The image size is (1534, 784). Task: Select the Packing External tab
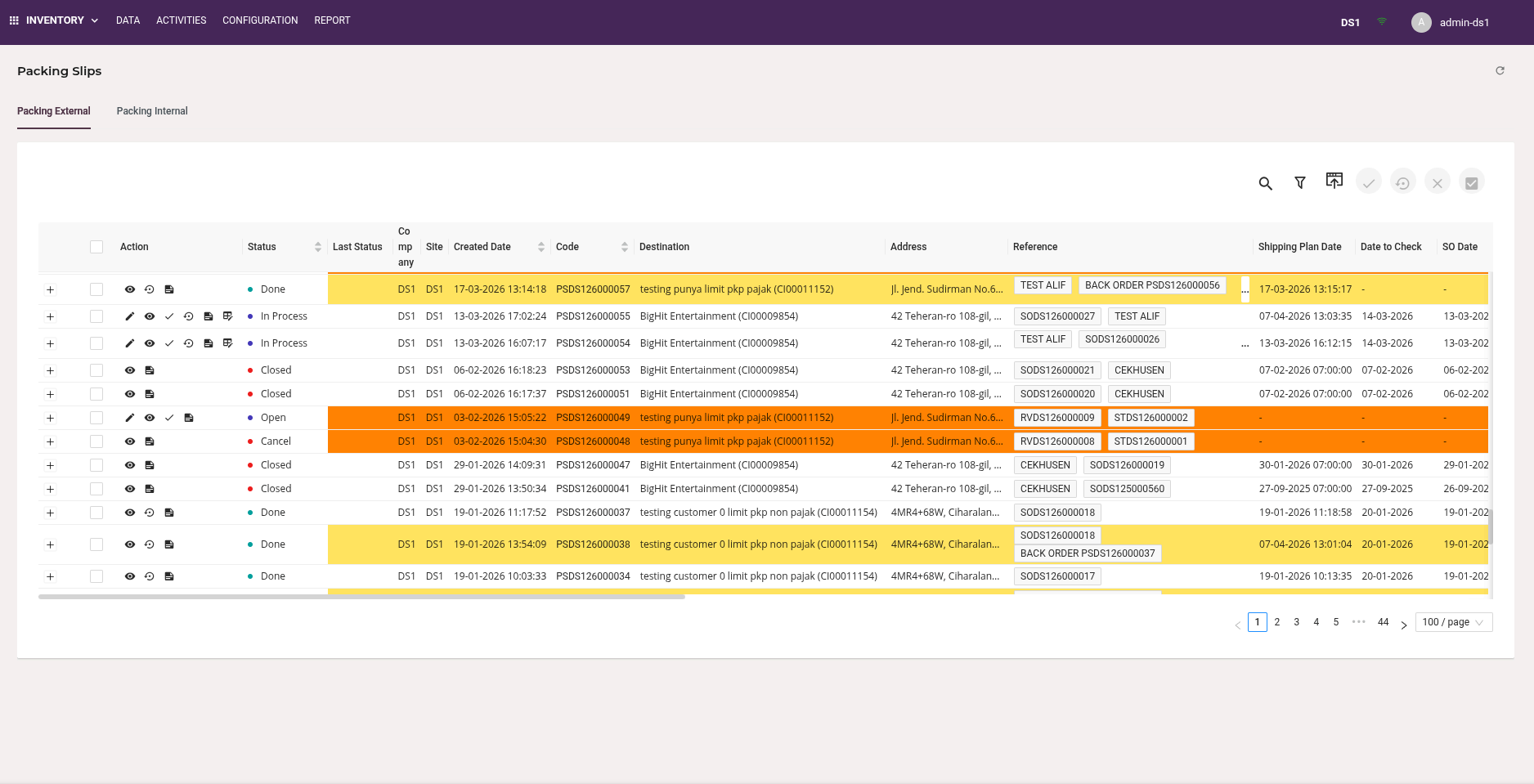[x=54, y=111]
